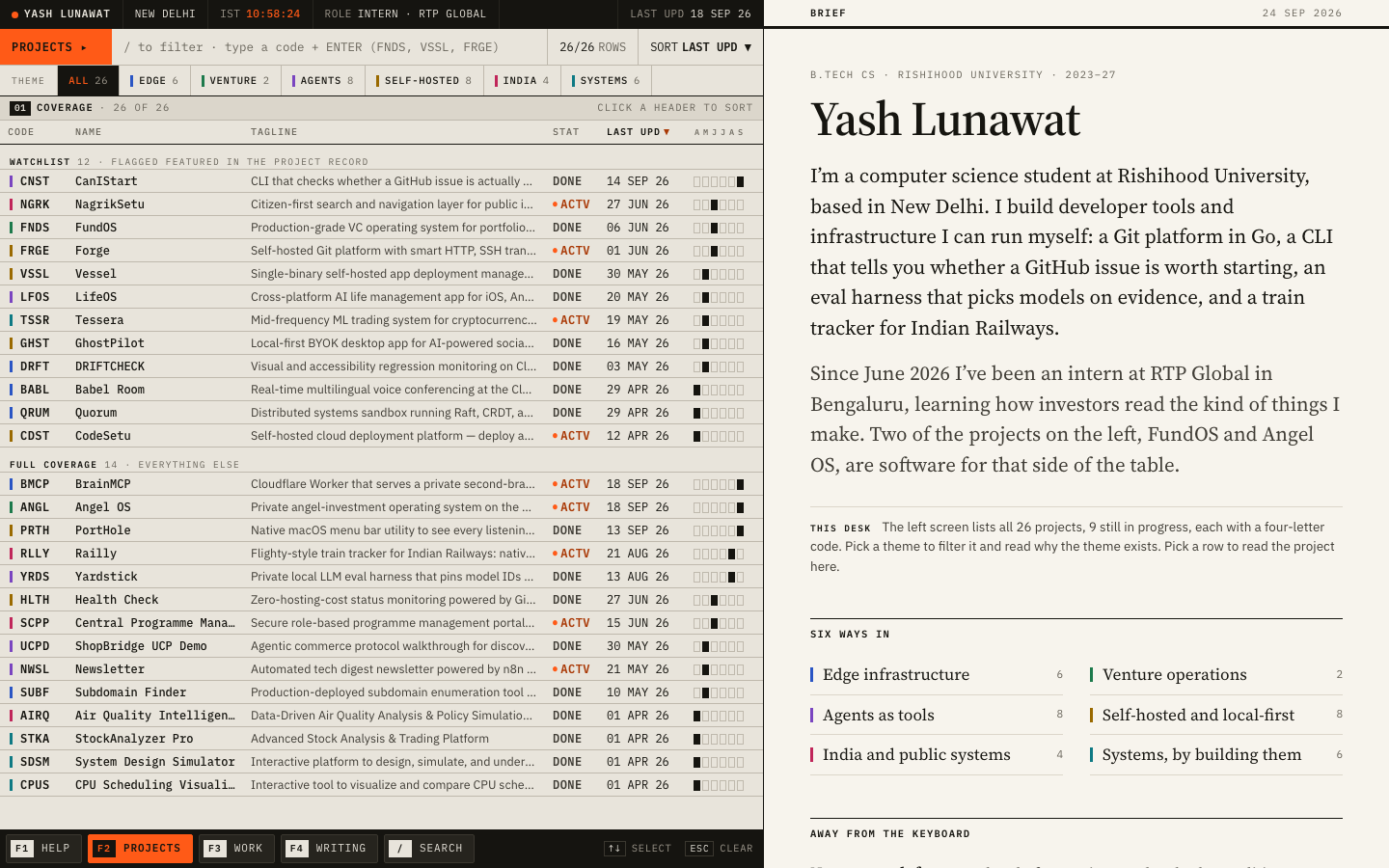Open India and public systems link

[937, 754]
